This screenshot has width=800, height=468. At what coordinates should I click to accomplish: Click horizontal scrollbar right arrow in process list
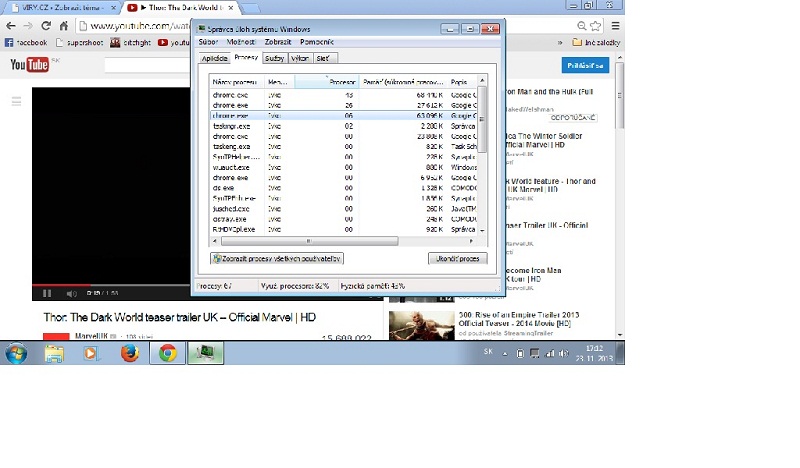pos(471,241)
